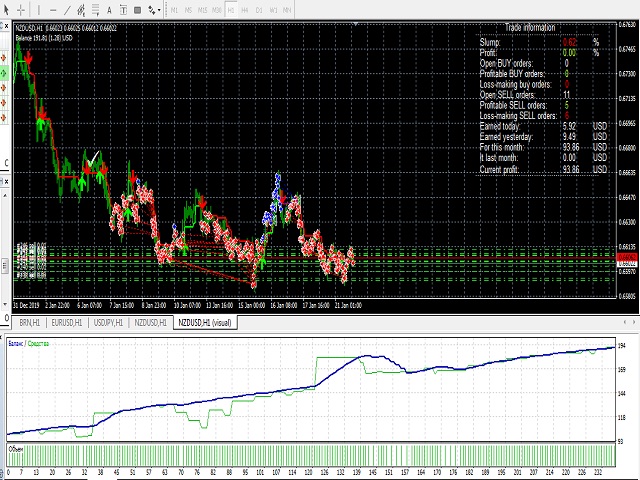Click the 'For this month:' label

(x=502, y=147)
